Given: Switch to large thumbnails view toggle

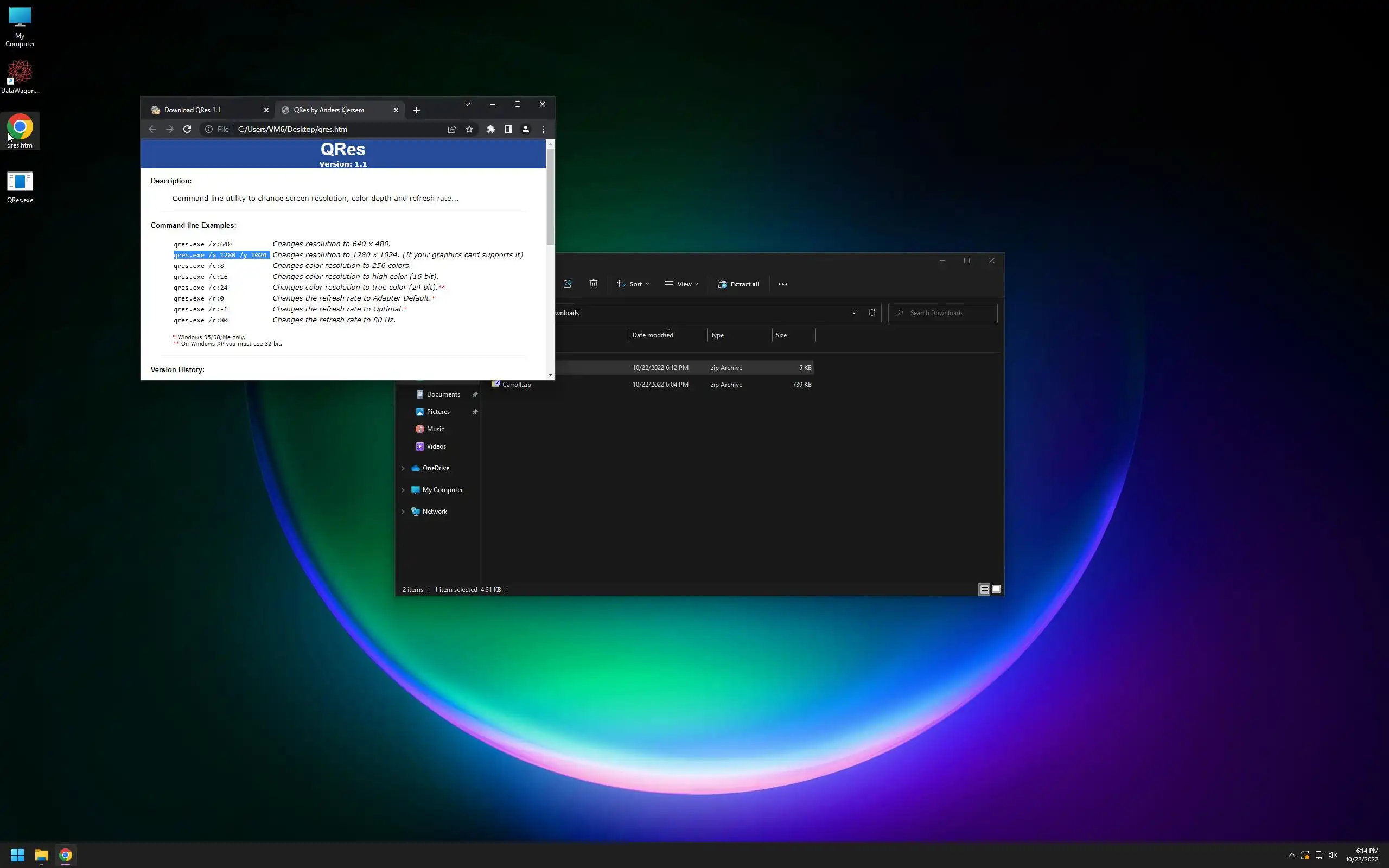Looking at the screenshot, I should point(996,590).
